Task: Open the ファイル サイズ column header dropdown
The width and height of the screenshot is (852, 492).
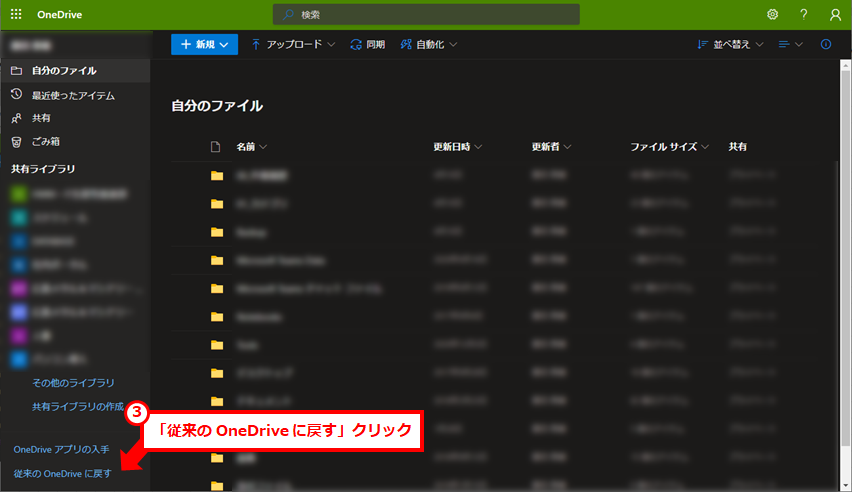Action: pos(669,147)
